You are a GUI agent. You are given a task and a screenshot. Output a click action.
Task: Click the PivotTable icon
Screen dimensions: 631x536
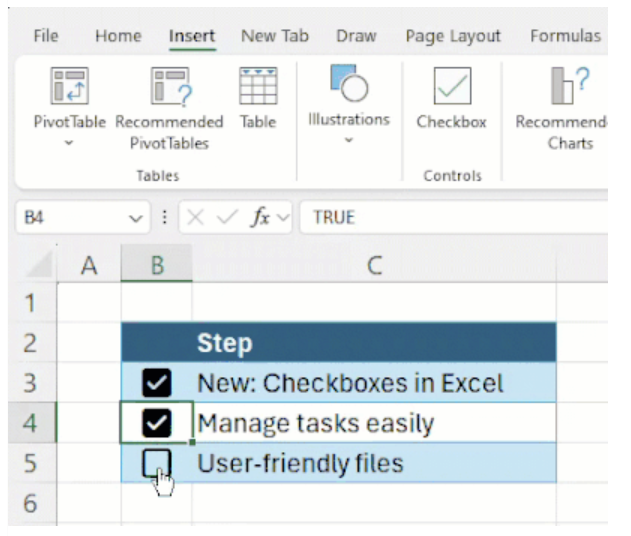pyautogui.click(x=70, y=86)
